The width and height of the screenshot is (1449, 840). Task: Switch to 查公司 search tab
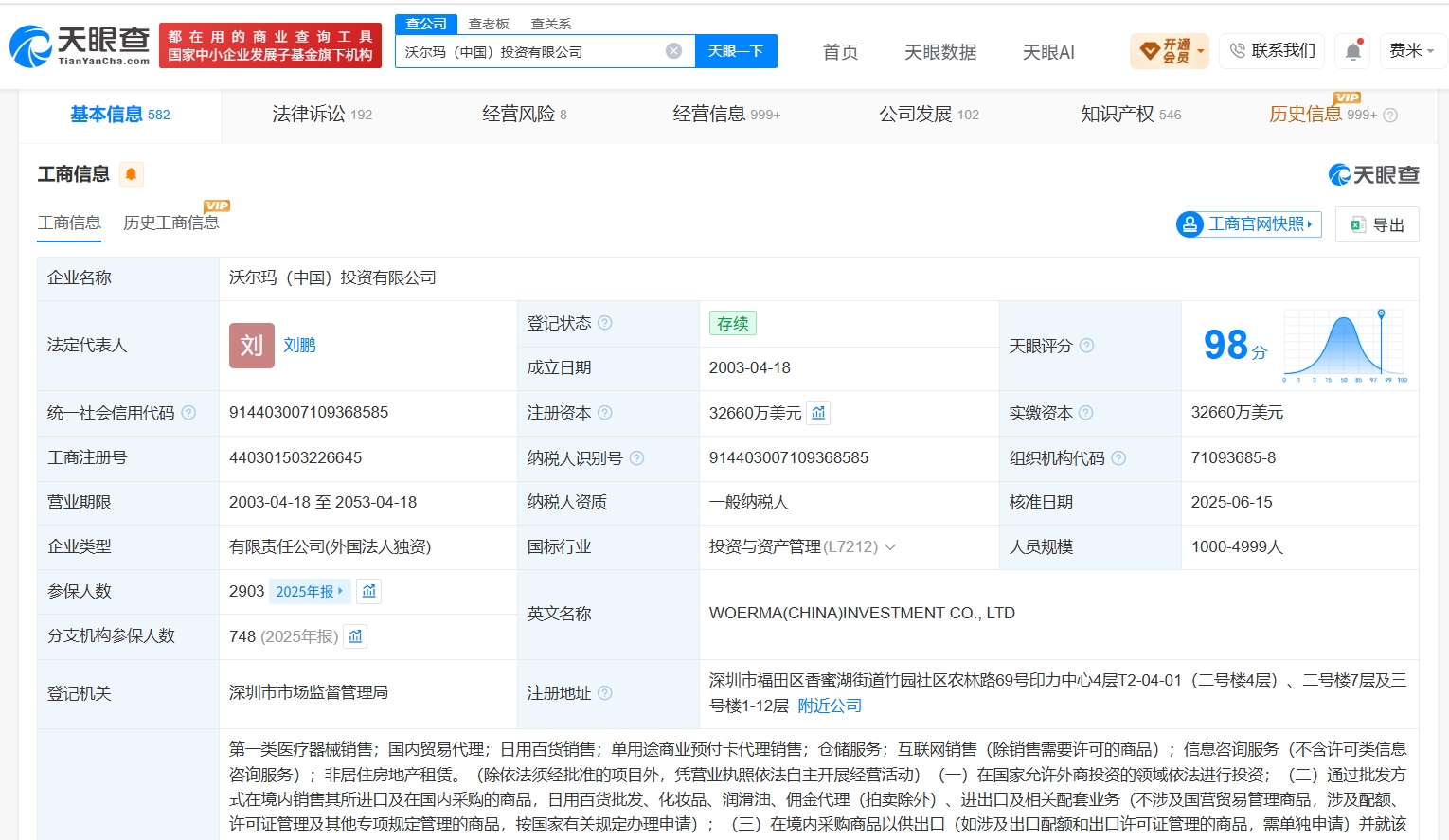click(x=426, y=24)
